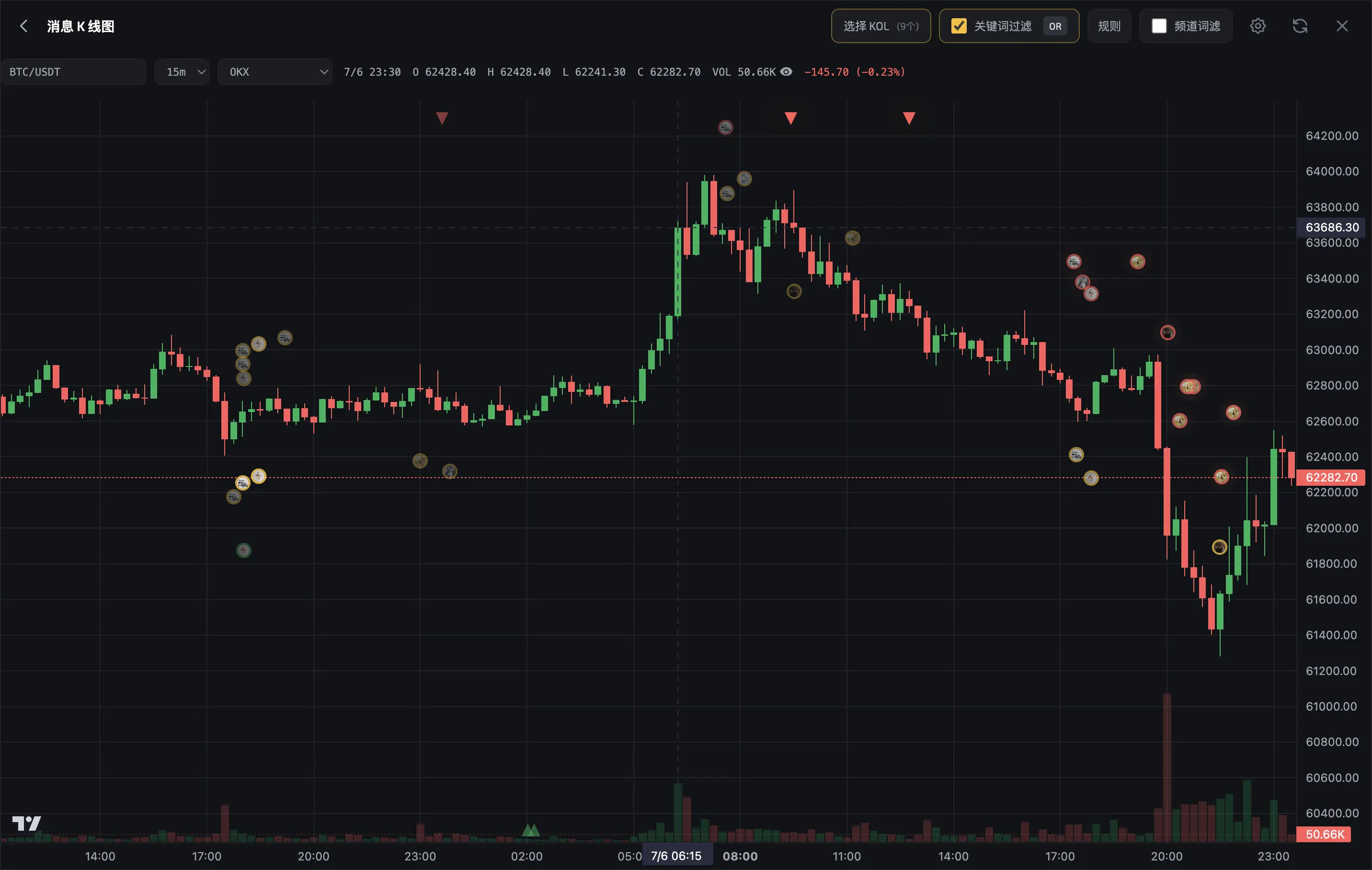Open the red-ringed avatar near 63100 at 20:00
The height and width of the screenshot is (870, 1372).
tap(1167, 333)
